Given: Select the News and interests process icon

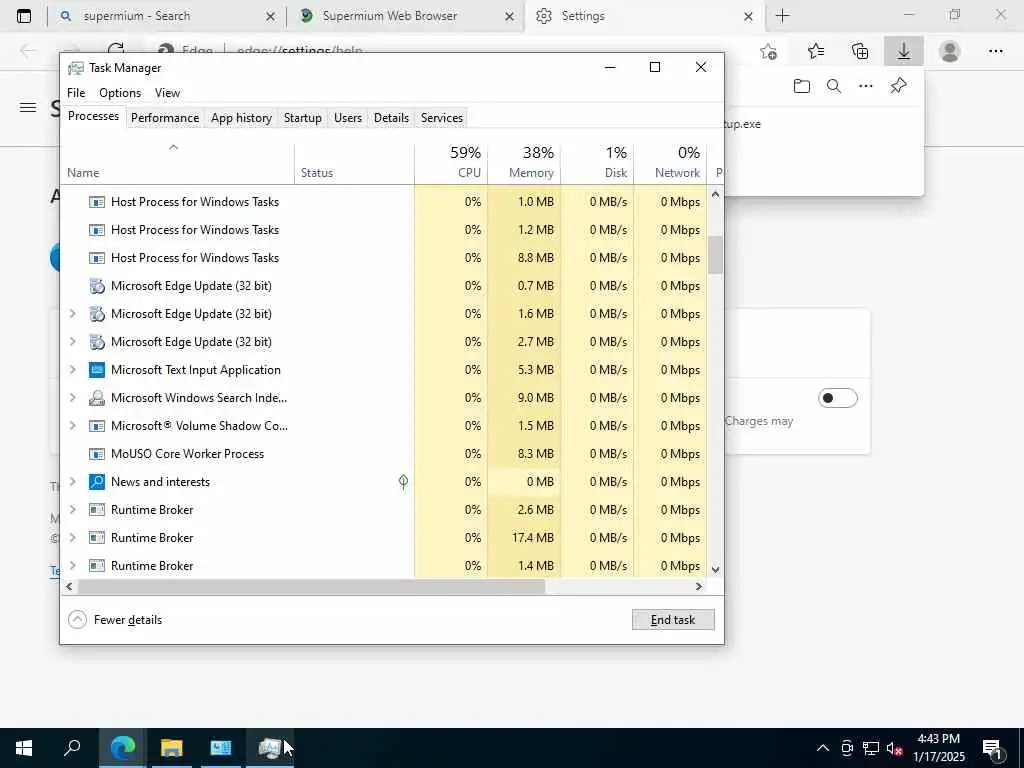Looking at the screenshot, I should pos(97,482).
